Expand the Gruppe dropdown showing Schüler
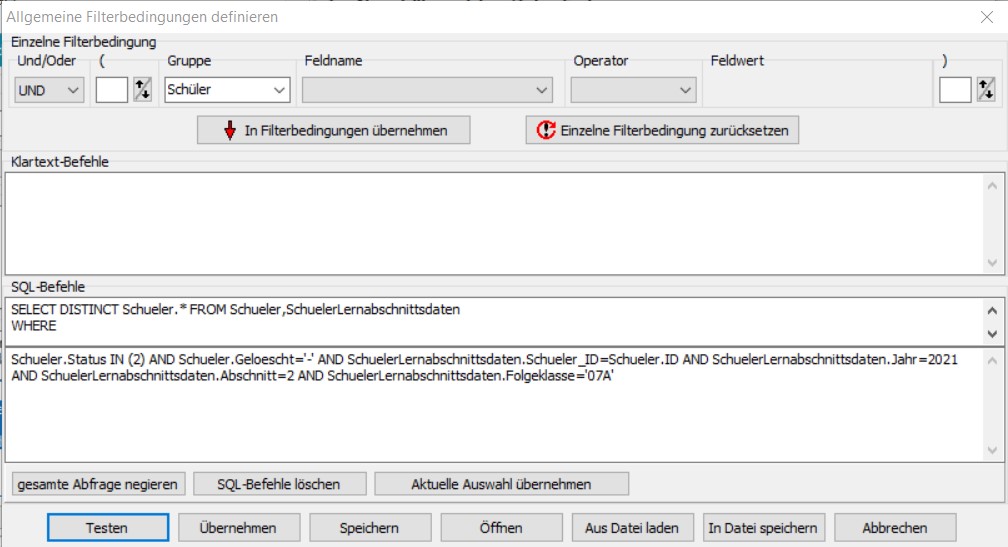 228,90
